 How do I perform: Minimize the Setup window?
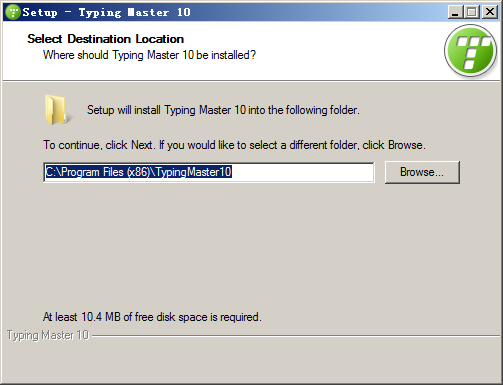455,12
